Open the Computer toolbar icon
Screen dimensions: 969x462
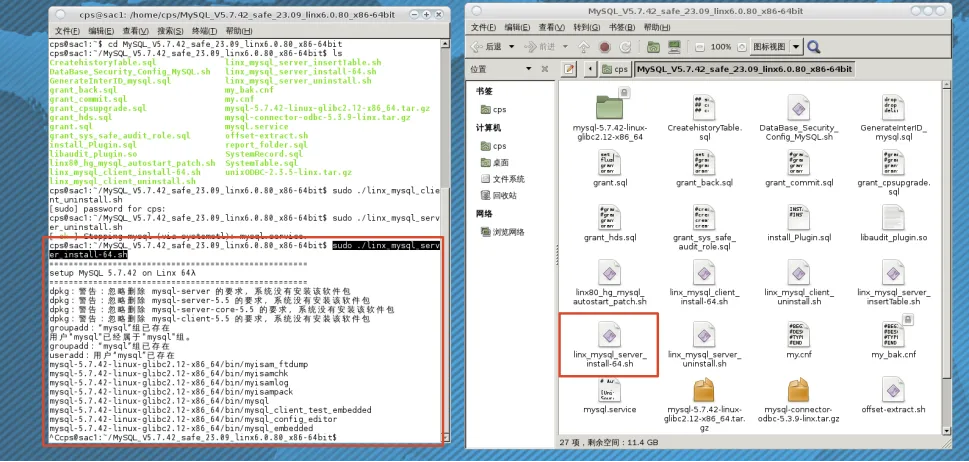pos(674,47)
